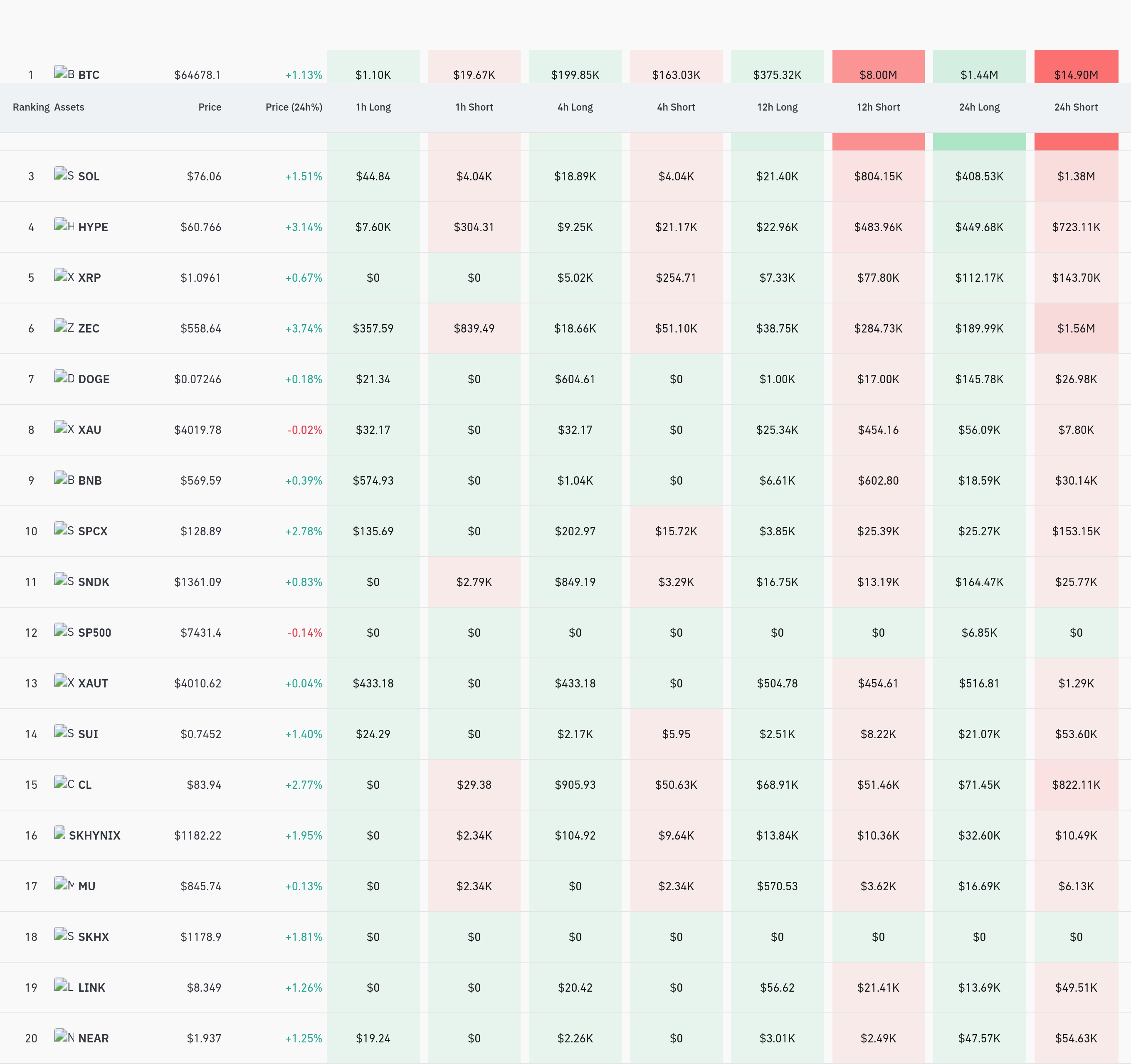Viewport: 1131px width, 1064px height.
Task: Sort by the 24h Short column header
Action: 1076,107
